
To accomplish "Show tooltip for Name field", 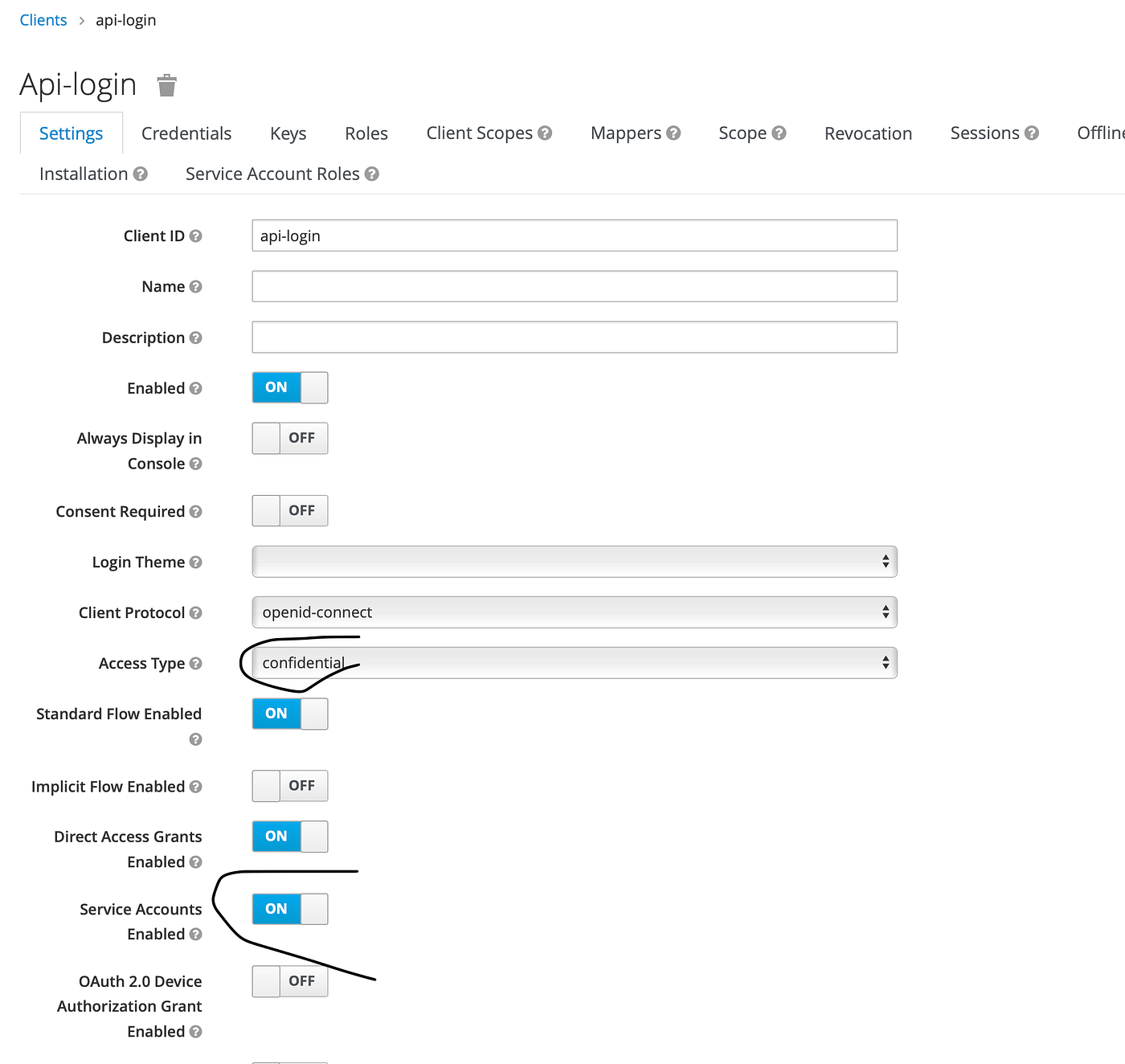I will tap(195, 287).
